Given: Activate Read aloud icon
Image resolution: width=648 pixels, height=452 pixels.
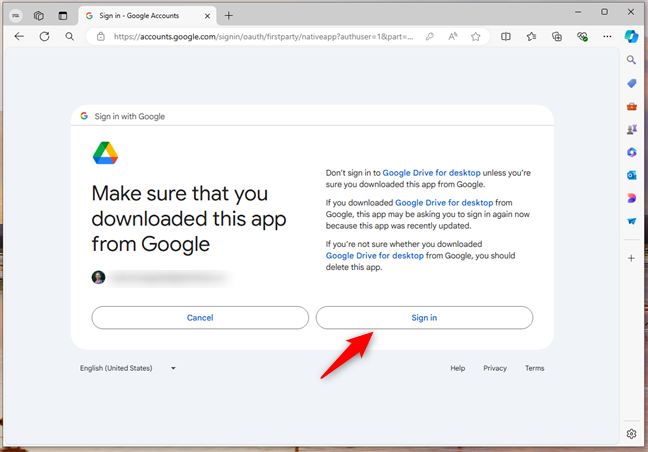Looking at the screenshot, I should (453, 36).
